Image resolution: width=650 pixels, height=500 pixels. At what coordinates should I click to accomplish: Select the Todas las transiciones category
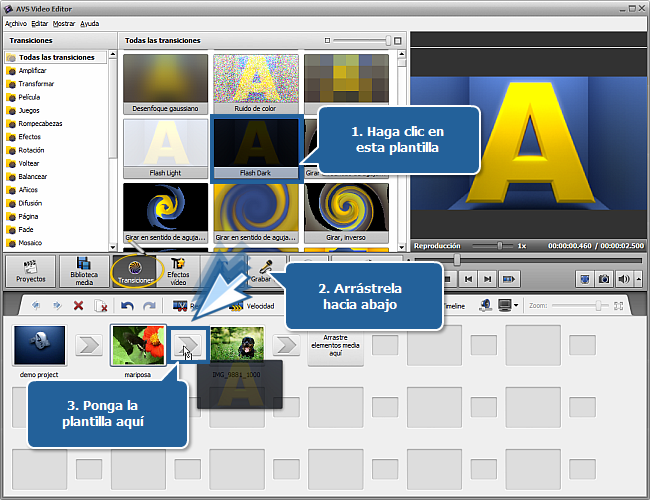tap(57, 58)
